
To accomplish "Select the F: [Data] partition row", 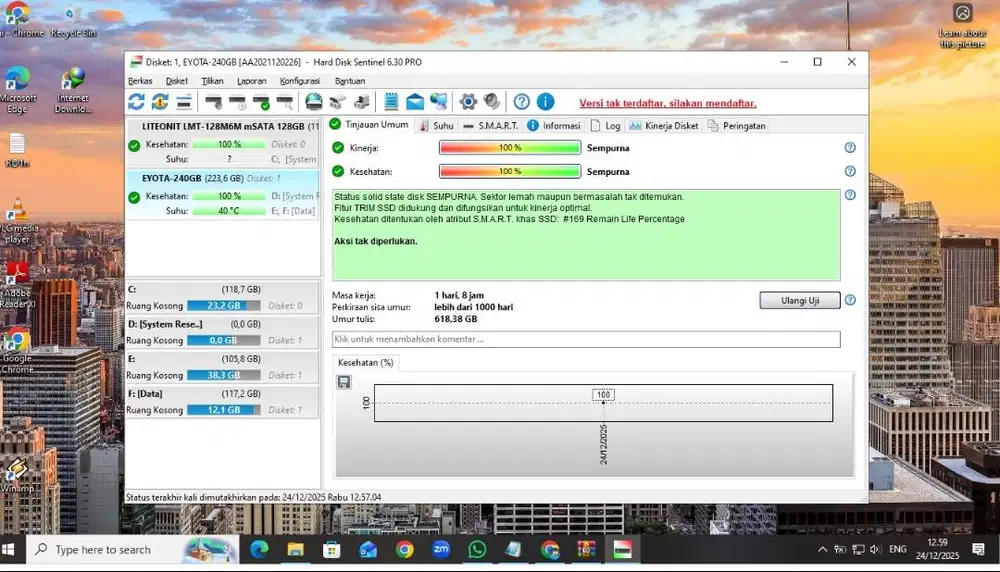I will click(223, 402).
